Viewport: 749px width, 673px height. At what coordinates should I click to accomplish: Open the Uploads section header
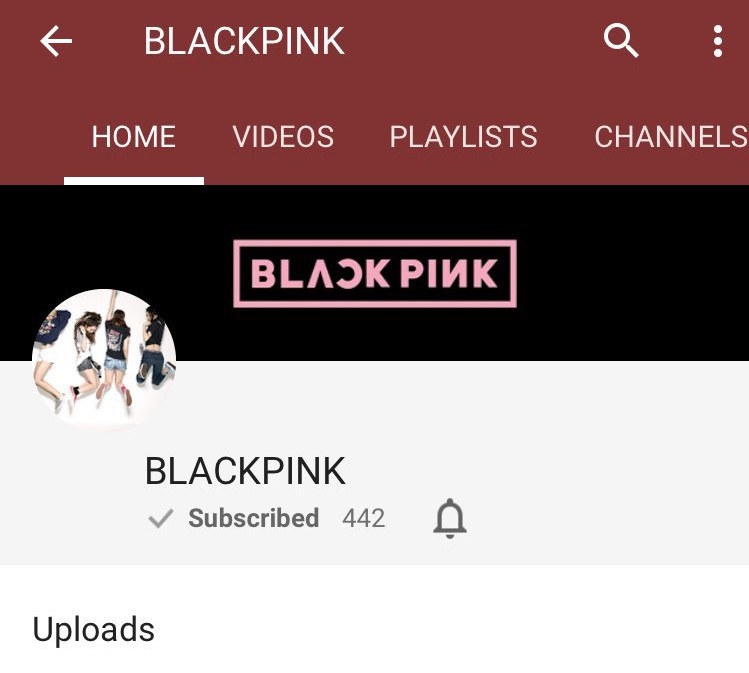pyautogui.click(x=94, y=630)
